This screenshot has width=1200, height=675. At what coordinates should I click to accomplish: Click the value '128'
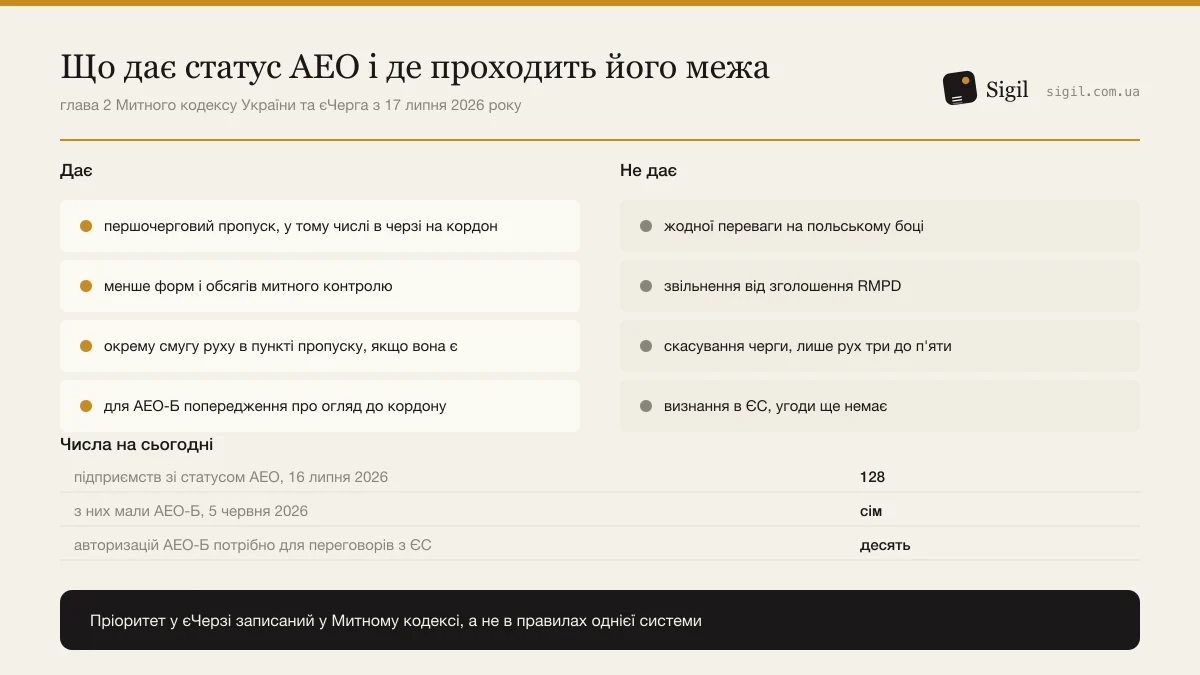tap(872, 477)
